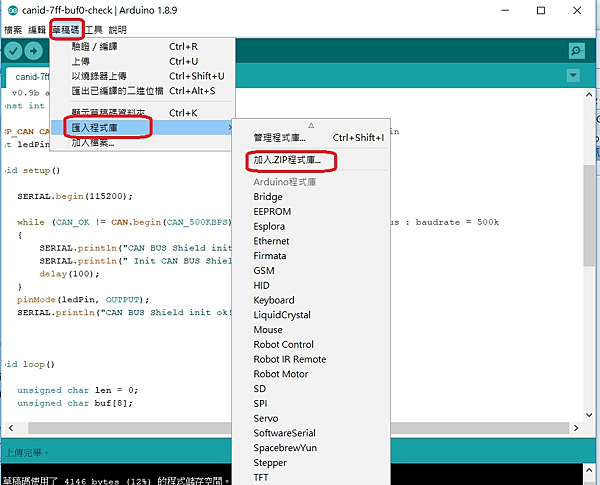Viewport: 600px width, 485px height.
Task: Click the baudrate = 500k comment text
Action: [x=457, y=222]
